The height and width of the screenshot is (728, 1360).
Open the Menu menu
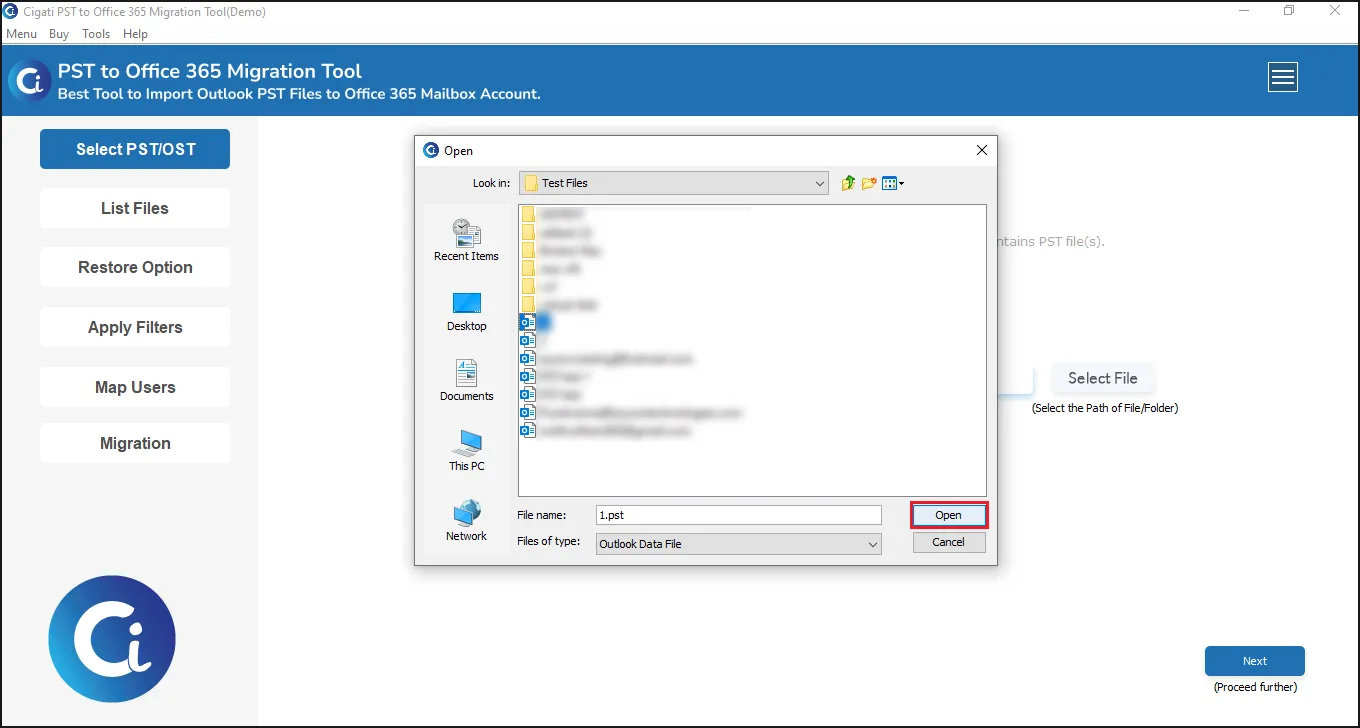point(21,34)
